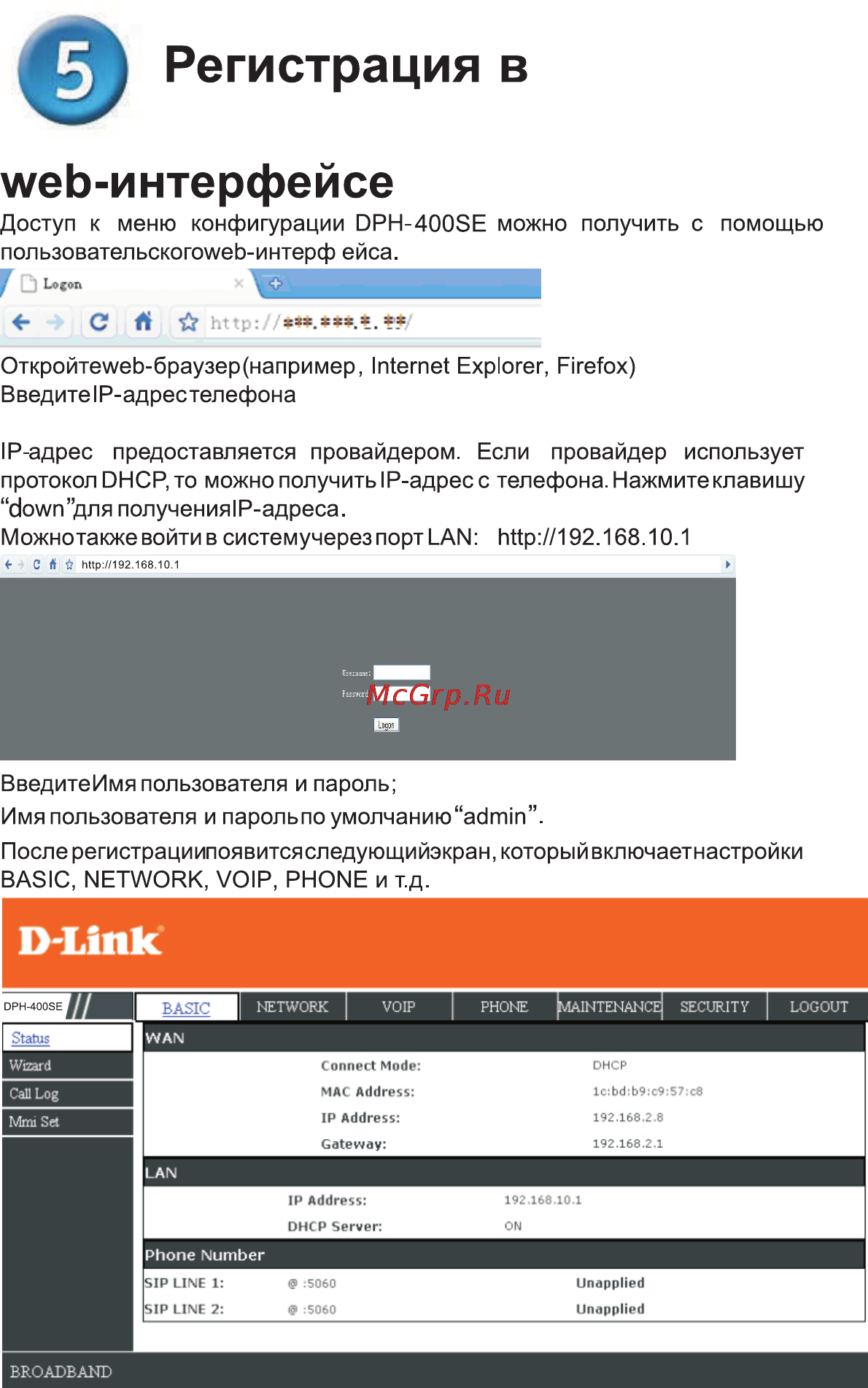
Task: Click the forward arrow in the Logon browser
Action: pos(55,322)
